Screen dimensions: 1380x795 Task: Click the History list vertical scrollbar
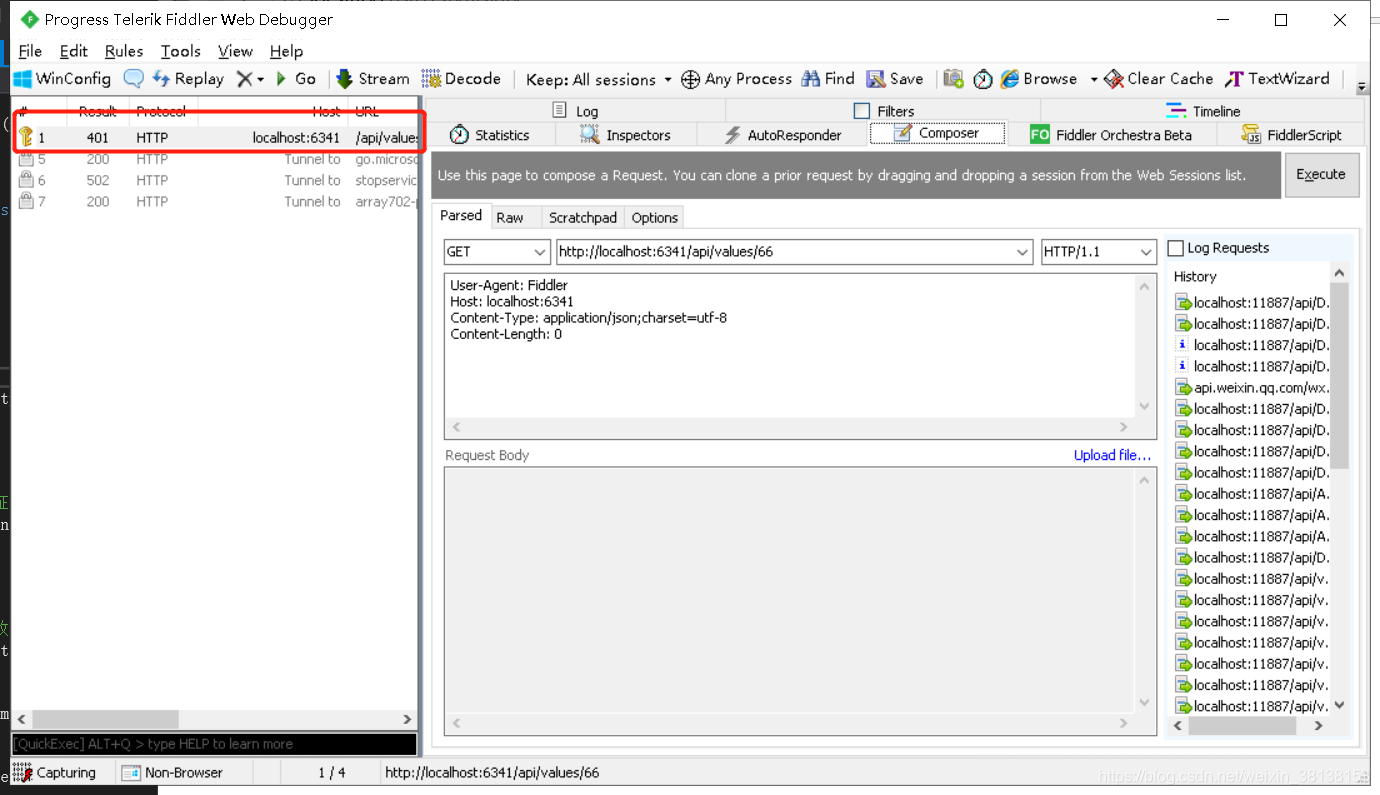(x=1340, y=375)
